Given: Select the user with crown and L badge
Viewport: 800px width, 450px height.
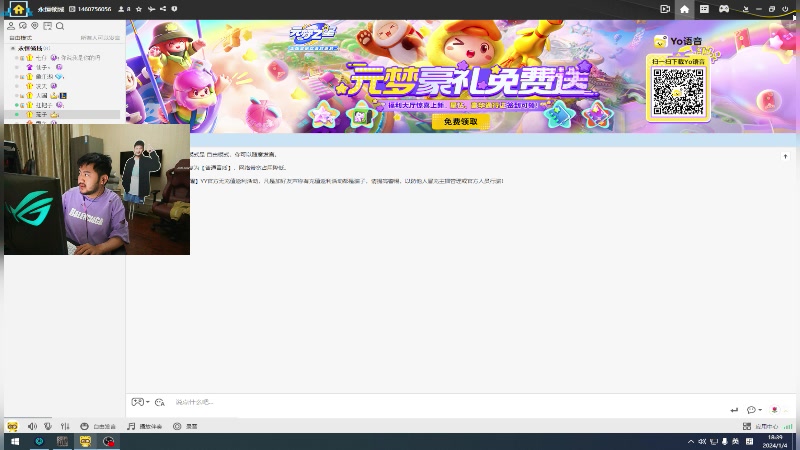Looking at the screenshot, I should click(62, 95).
